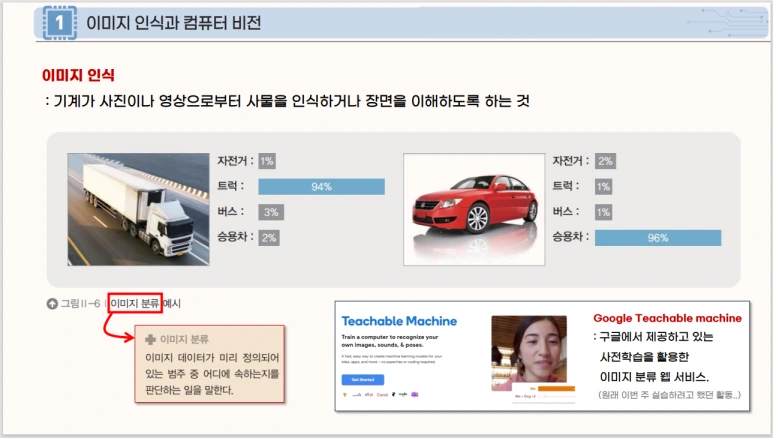Select the red heading Google Teachable machine
773x438 pixels.
pyautogui.click(x=668, y=318)
